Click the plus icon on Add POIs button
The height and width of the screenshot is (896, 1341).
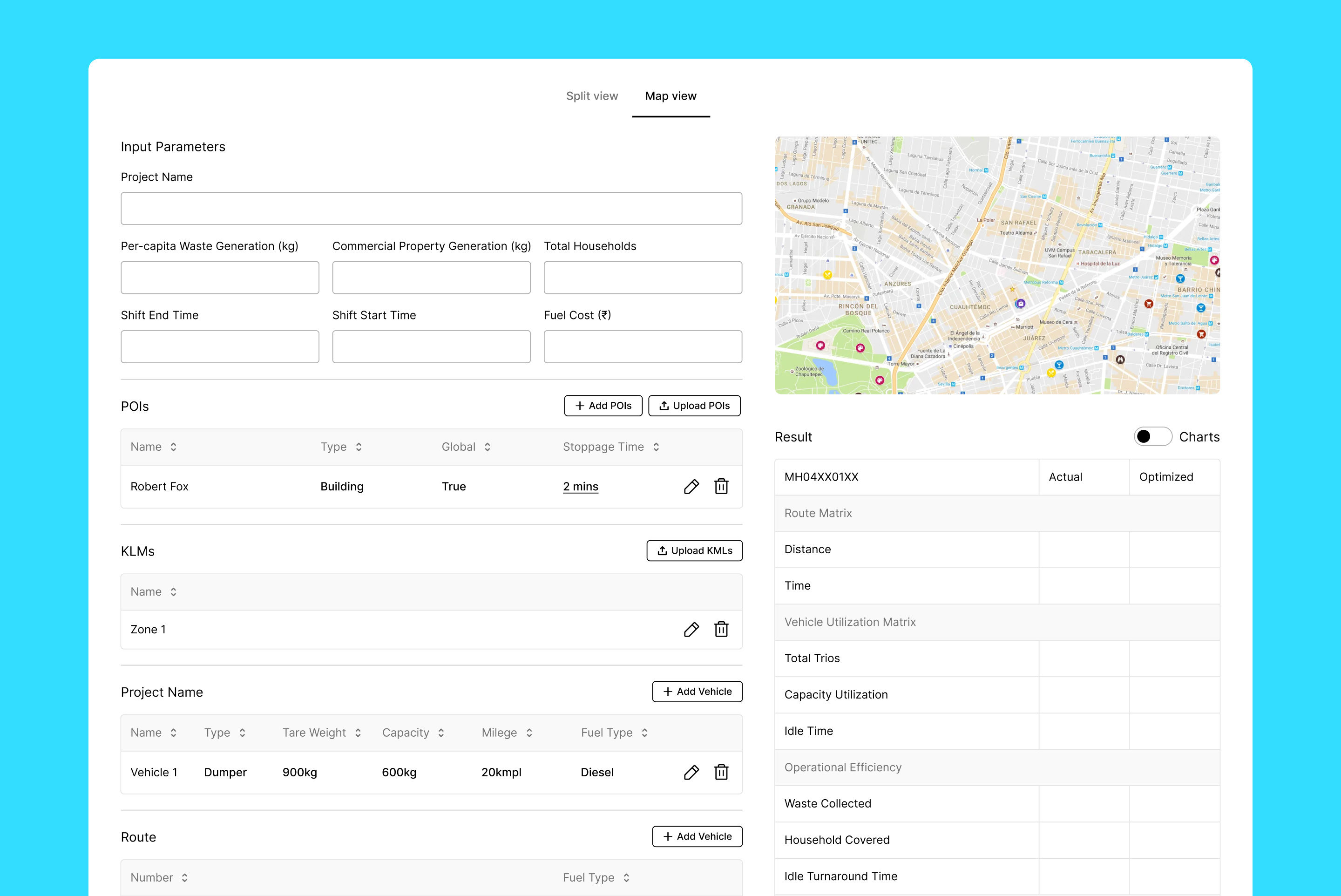click(579, 406)
